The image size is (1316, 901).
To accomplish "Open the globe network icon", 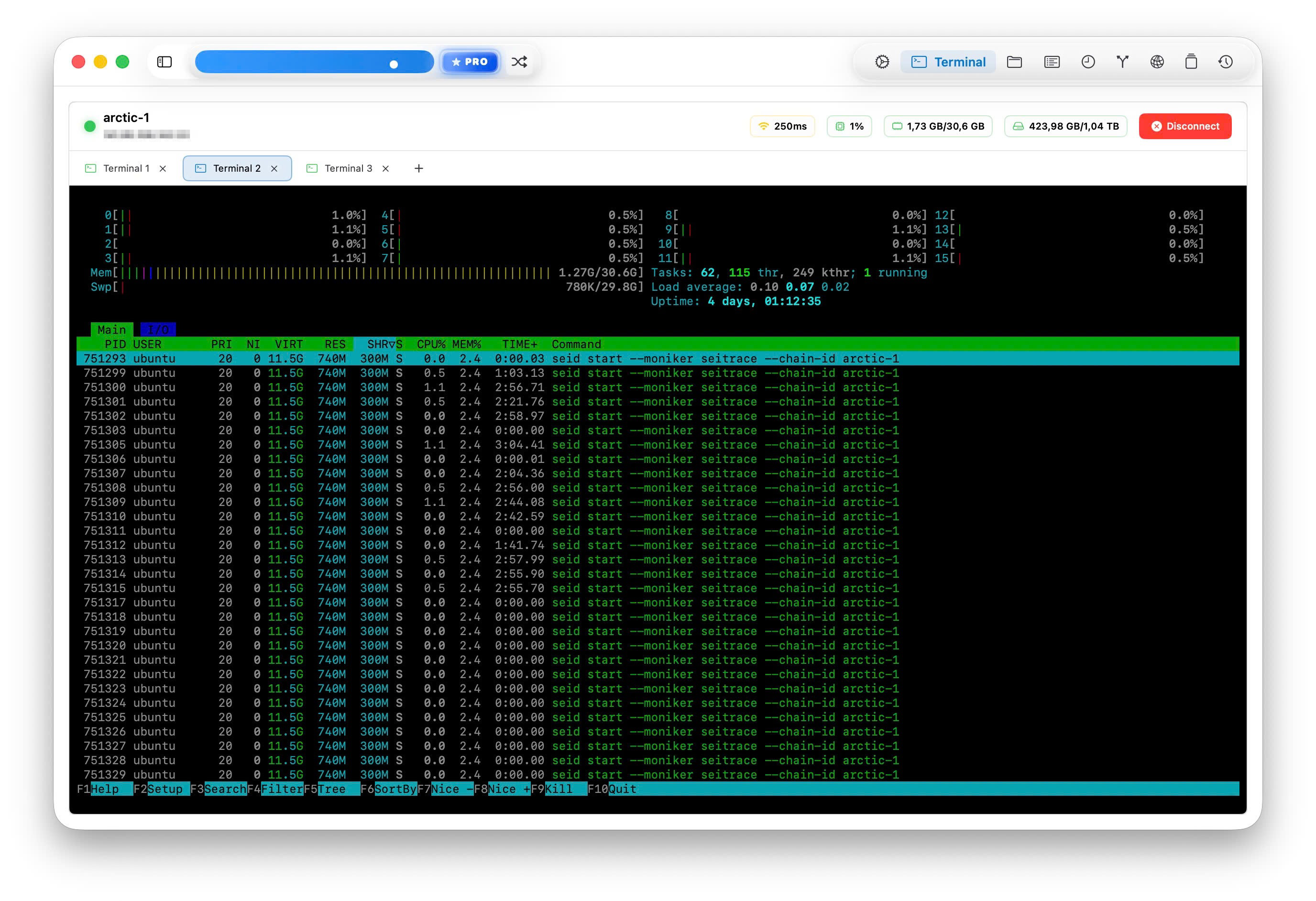I will [x=1157, y=62].
